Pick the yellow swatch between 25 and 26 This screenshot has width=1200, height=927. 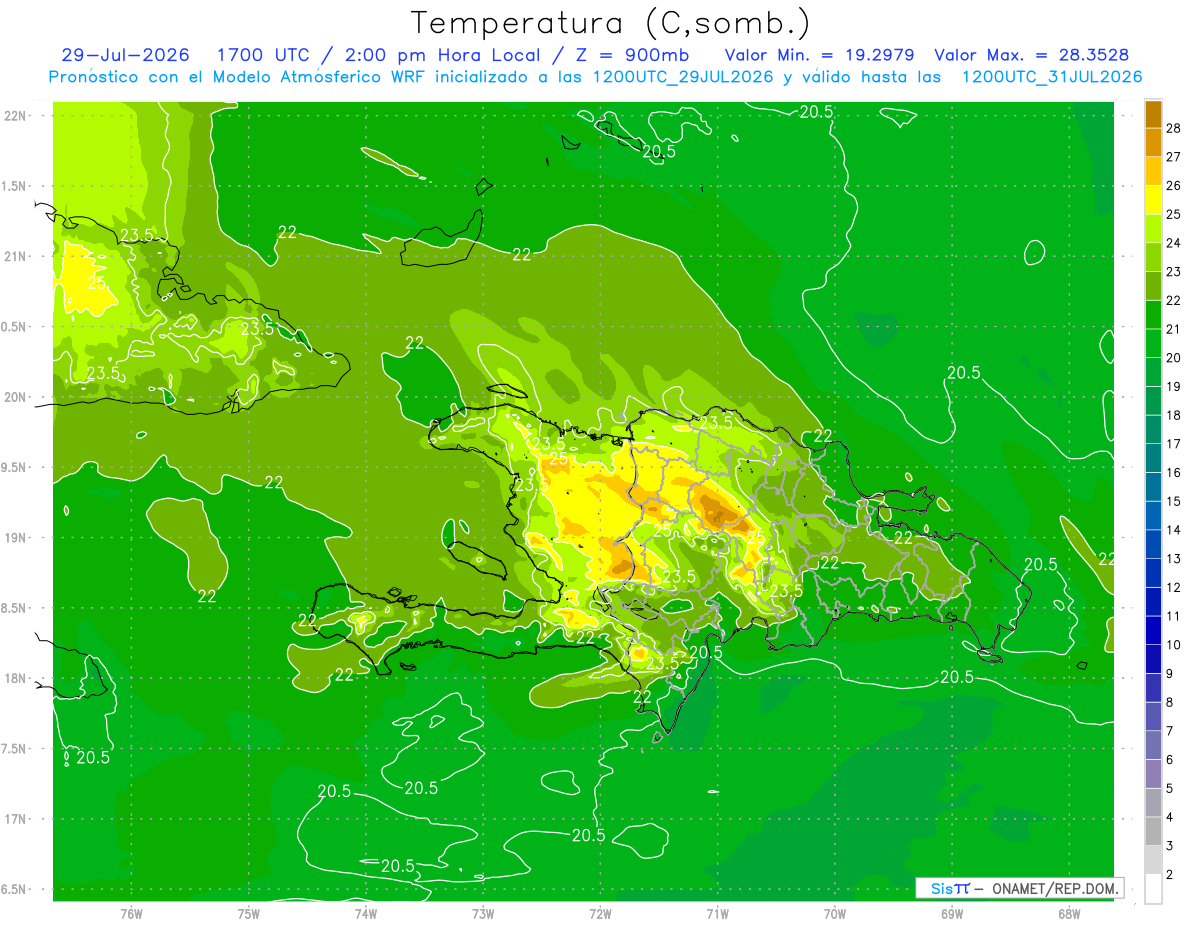(1154, 200)
